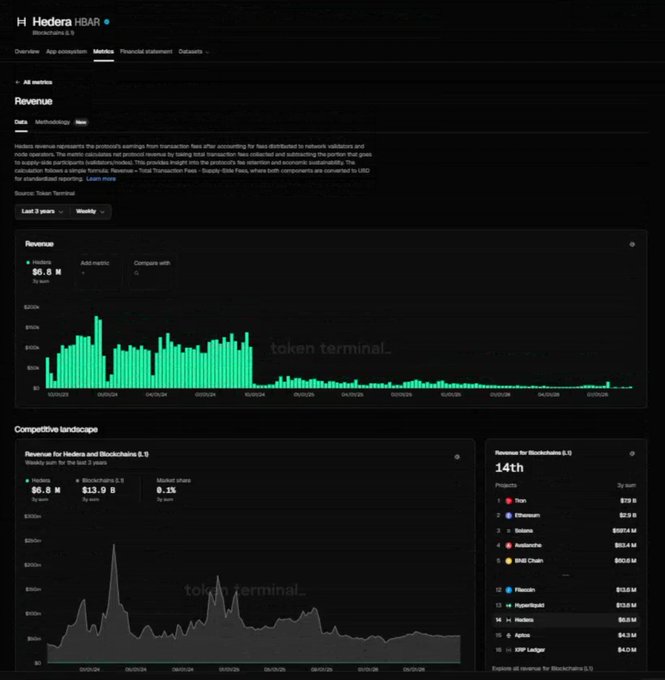Click the highest peak in competitive landscape chart
This screenshot has width=665, height=680.
[x=114, y=546]
